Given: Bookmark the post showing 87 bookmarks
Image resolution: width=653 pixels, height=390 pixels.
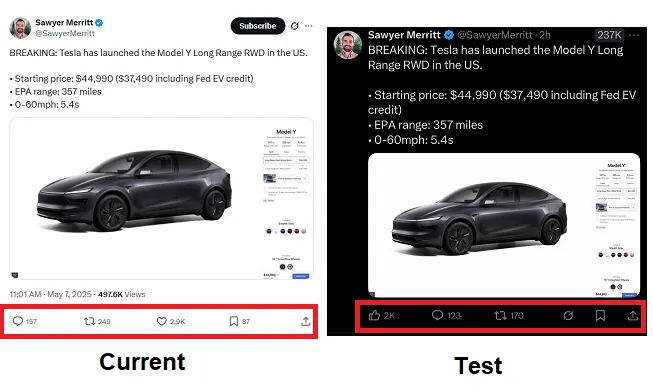Looking at the screenshot, I should [x=234, y=321].
